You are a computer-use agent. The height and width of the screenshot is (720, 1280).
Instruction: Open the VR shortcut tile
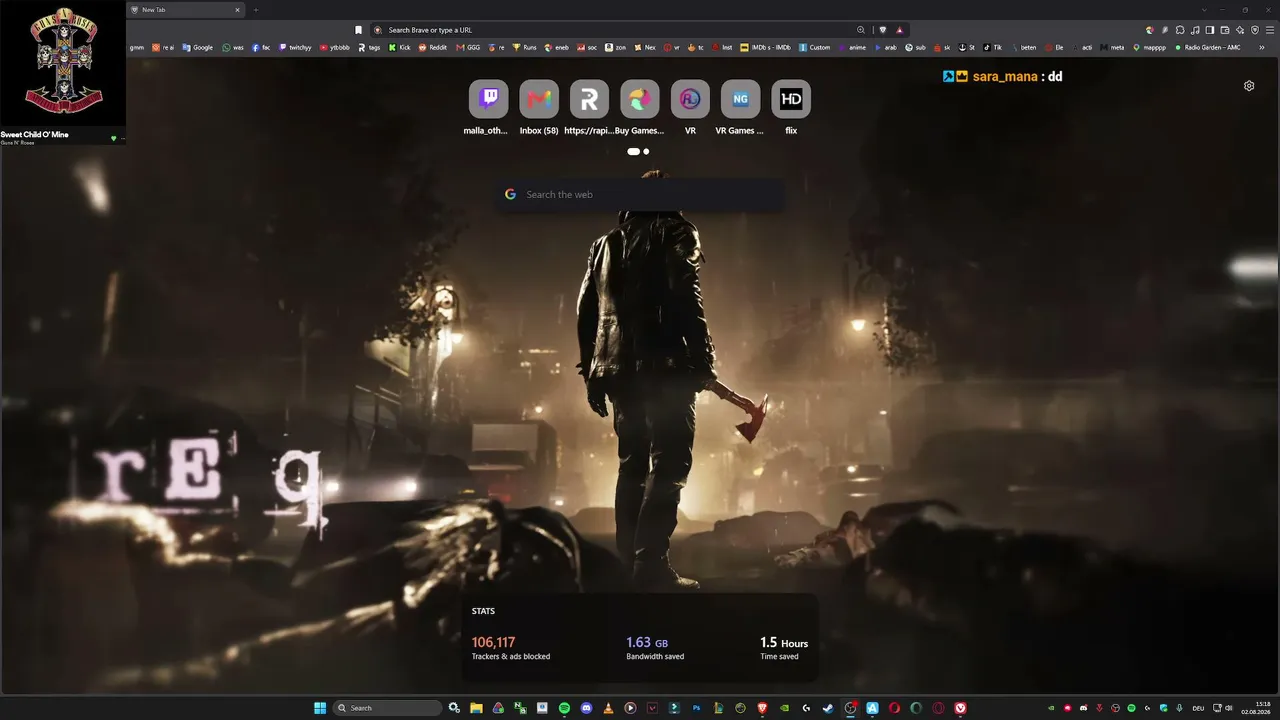tap(690, 99)
